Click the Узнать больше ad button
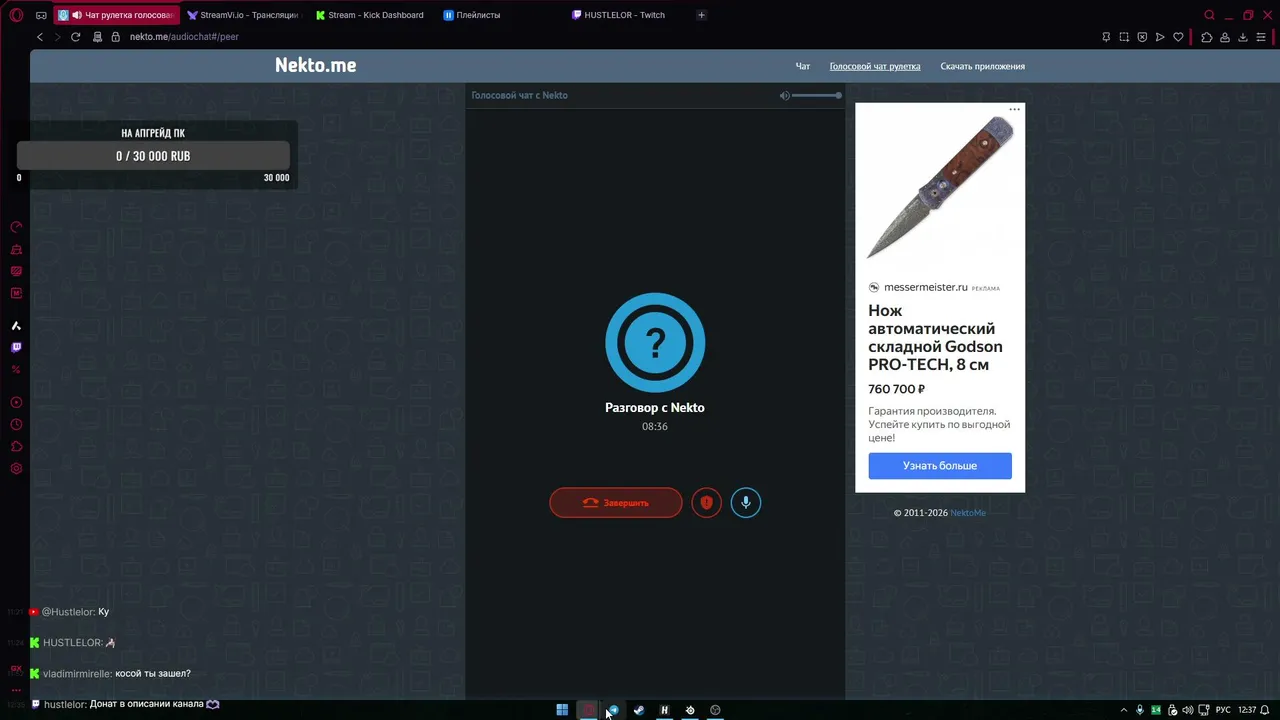The height and width of the screenshot is (720, 1280). [940, 466]
